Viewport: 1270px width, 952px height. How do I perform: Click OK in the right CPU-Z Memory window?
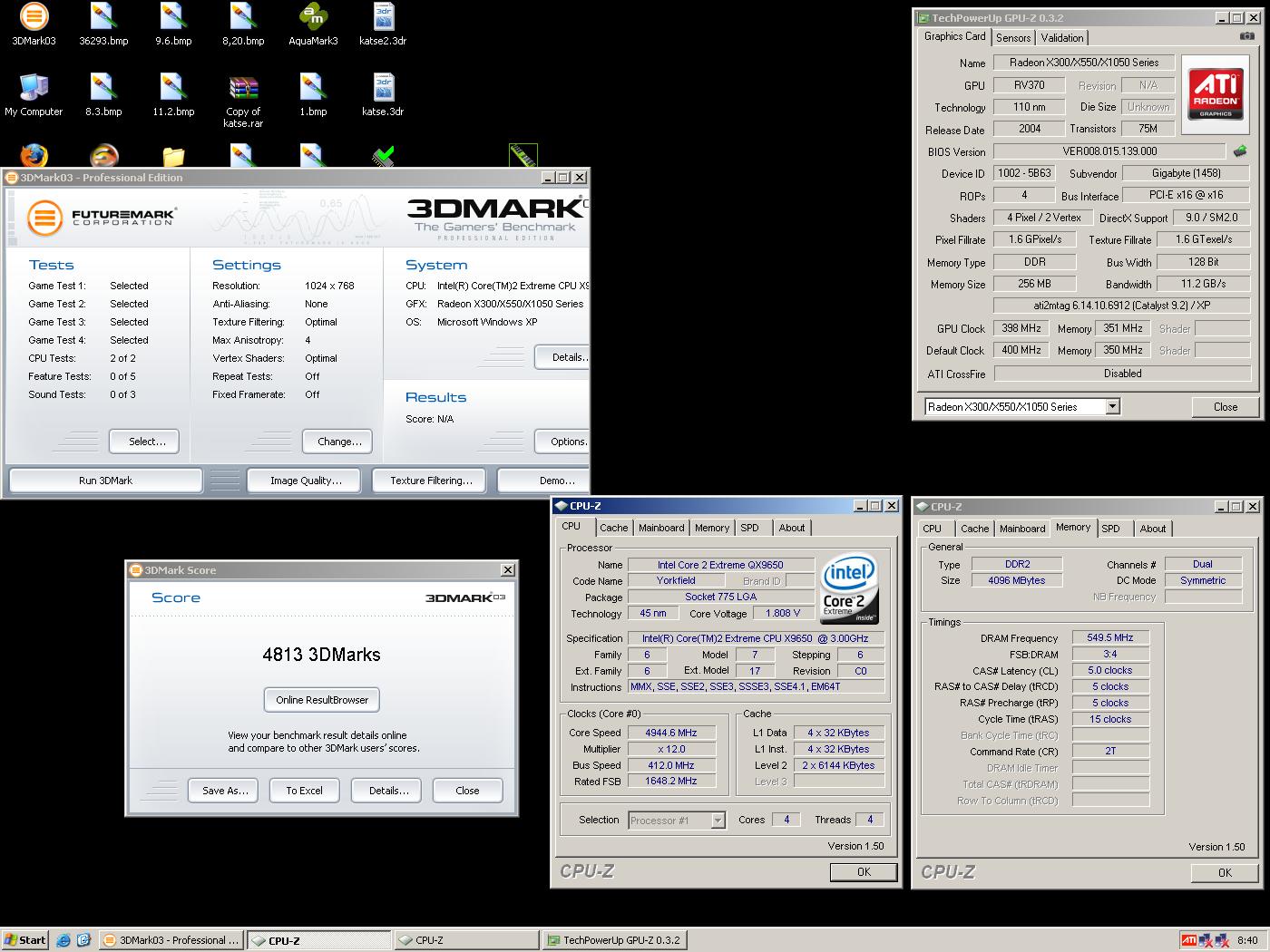(1225, 873)
